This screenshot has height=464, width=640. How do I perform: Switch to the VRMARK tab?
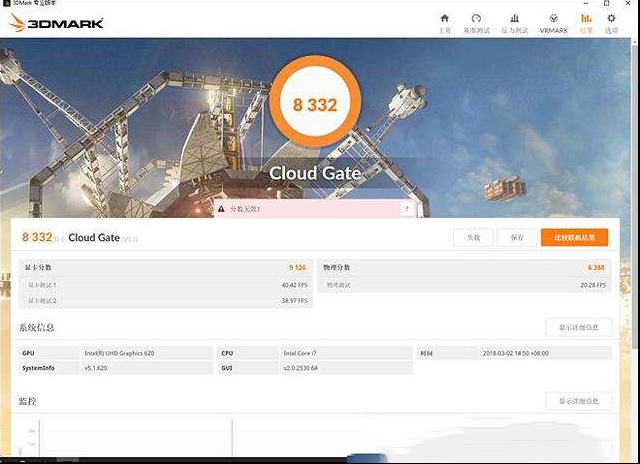click(x=553, y=24)
